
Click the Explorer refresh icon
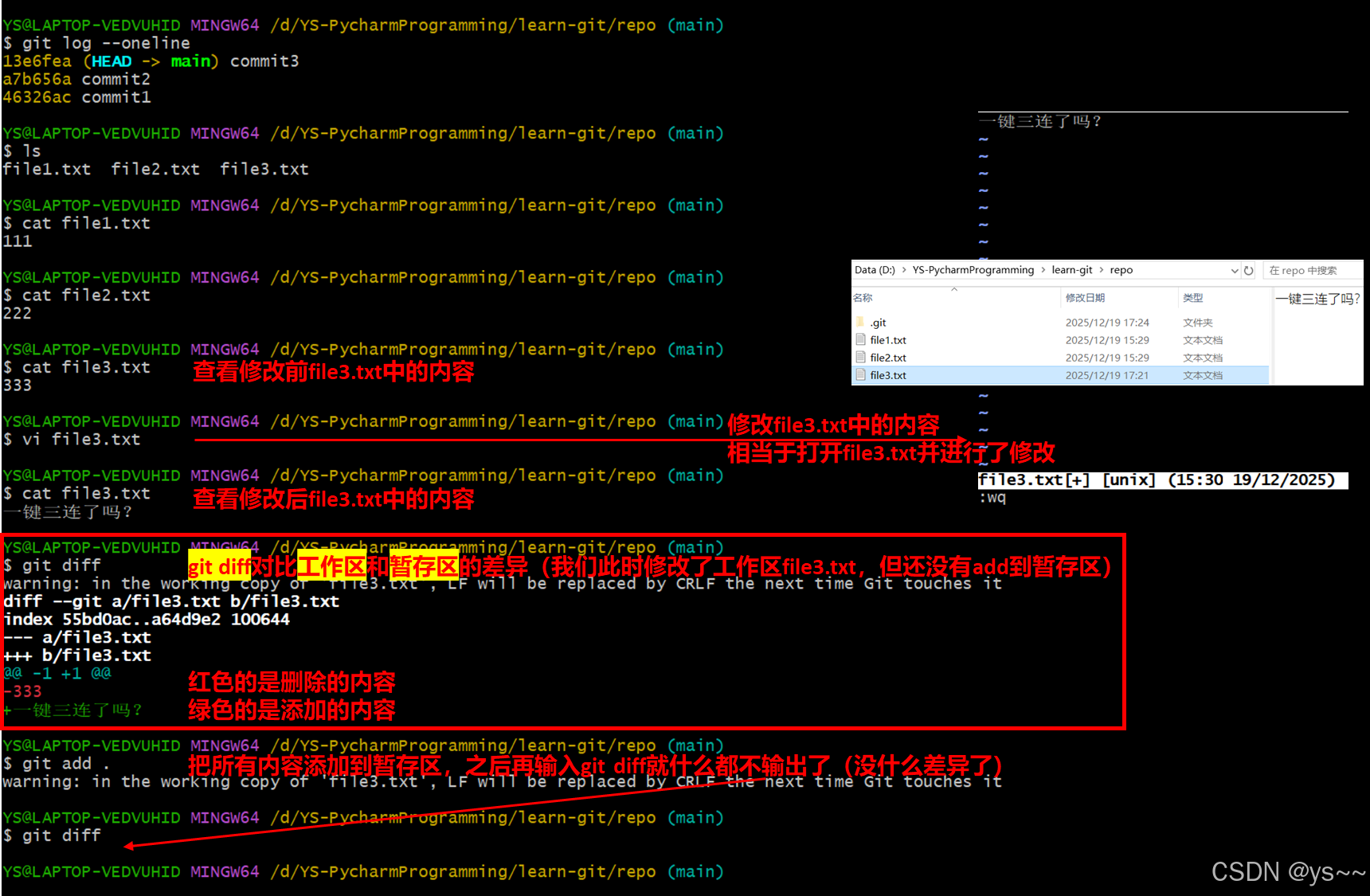[x=1249, y=271]
